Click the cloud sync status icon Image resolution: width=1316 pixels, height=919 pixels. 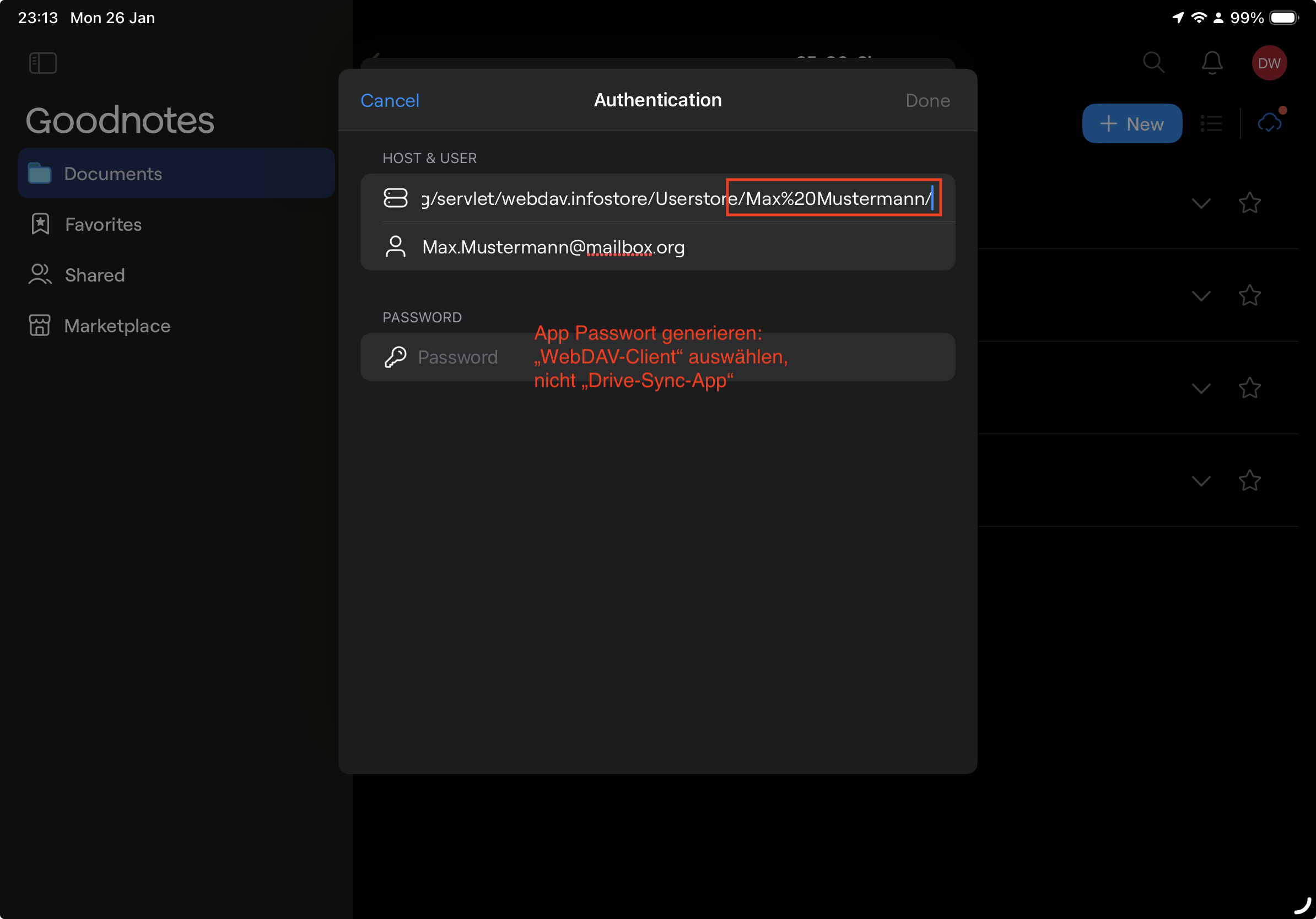[1269, 123]
